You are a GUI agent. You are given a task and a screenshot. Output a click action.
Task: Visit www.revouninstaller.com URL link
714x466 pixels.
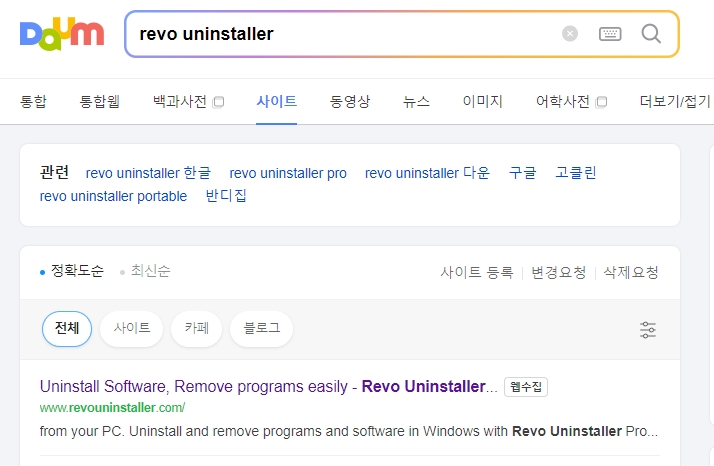112,407
